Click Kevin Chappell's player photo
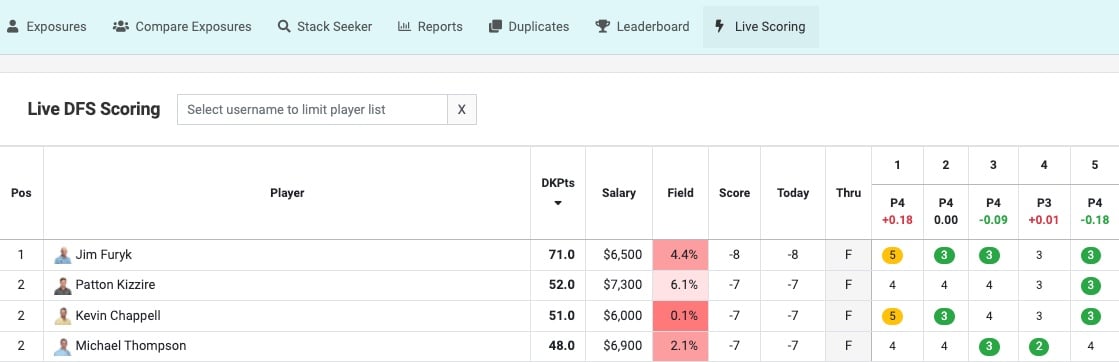The height and width of the screenshot is (362, 1119). coord(63,316)
